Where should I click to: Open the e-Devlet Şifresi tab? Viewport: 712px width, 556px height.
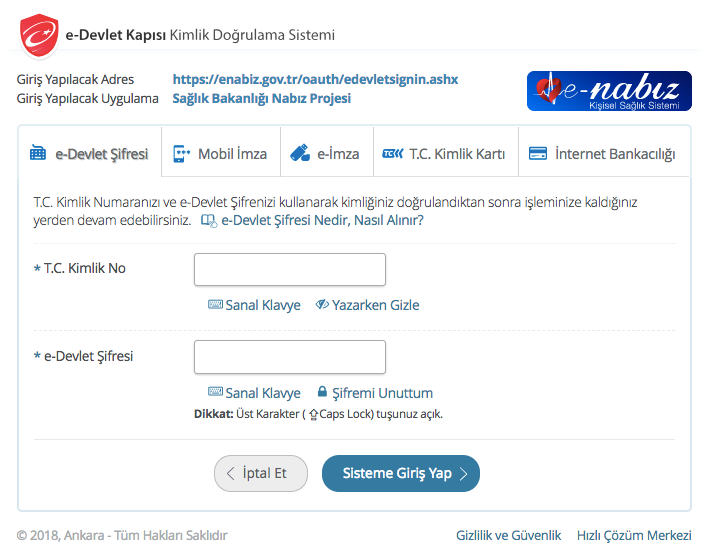89,154
